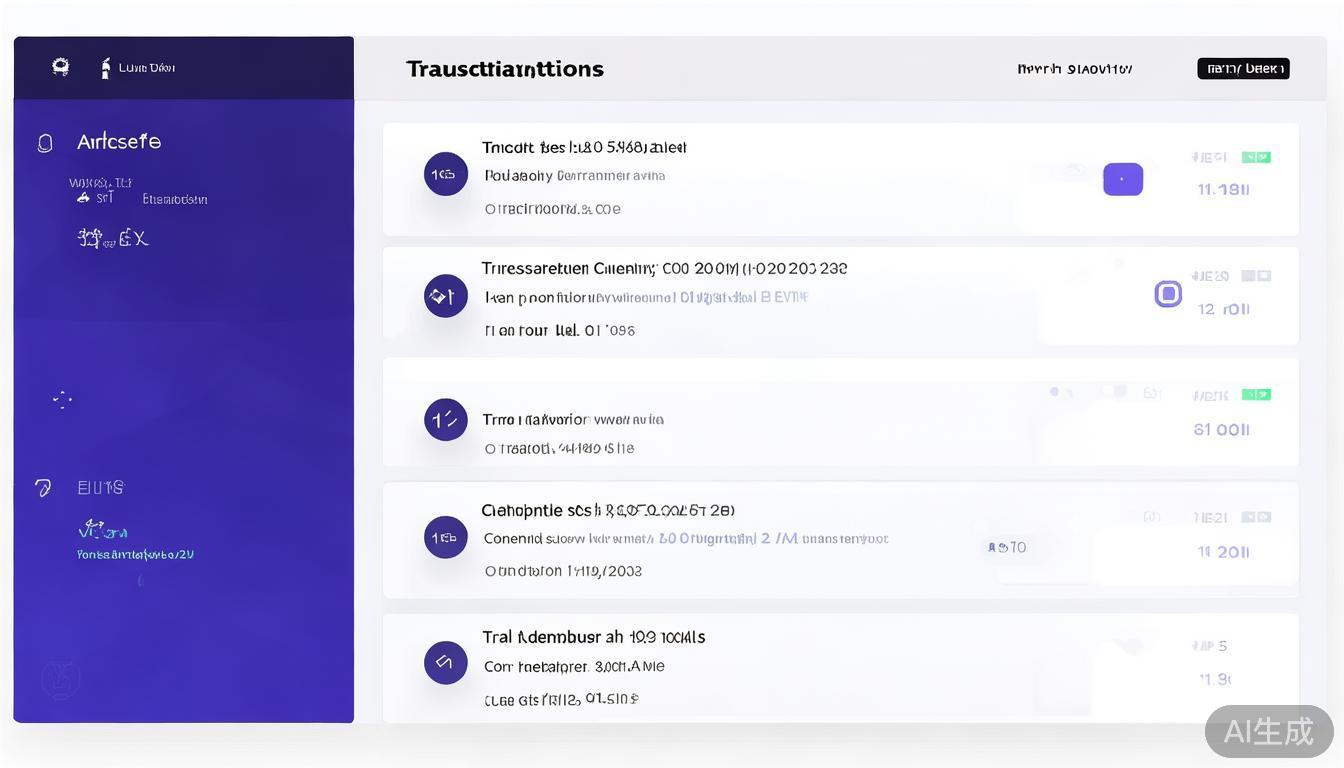This screenshot has height=768, width=1344.
Task: Click the round avatar icon on second transaction
Action: pos(445,296)
